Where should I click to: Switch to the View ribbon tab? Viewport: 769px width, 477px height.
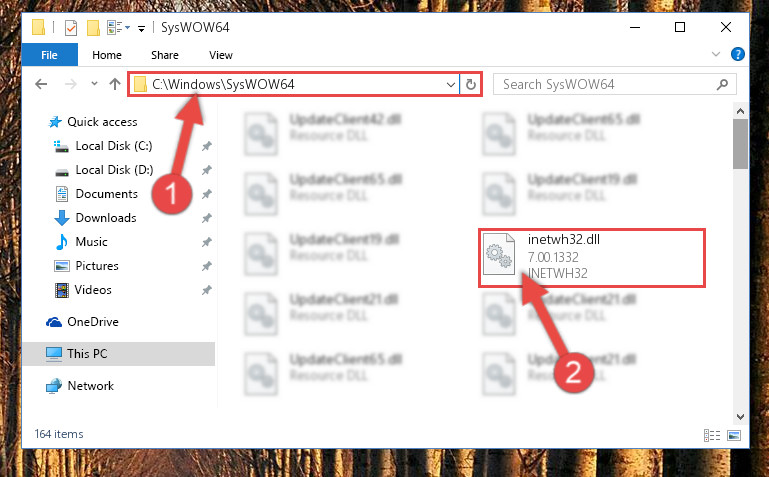click(221, 55)
